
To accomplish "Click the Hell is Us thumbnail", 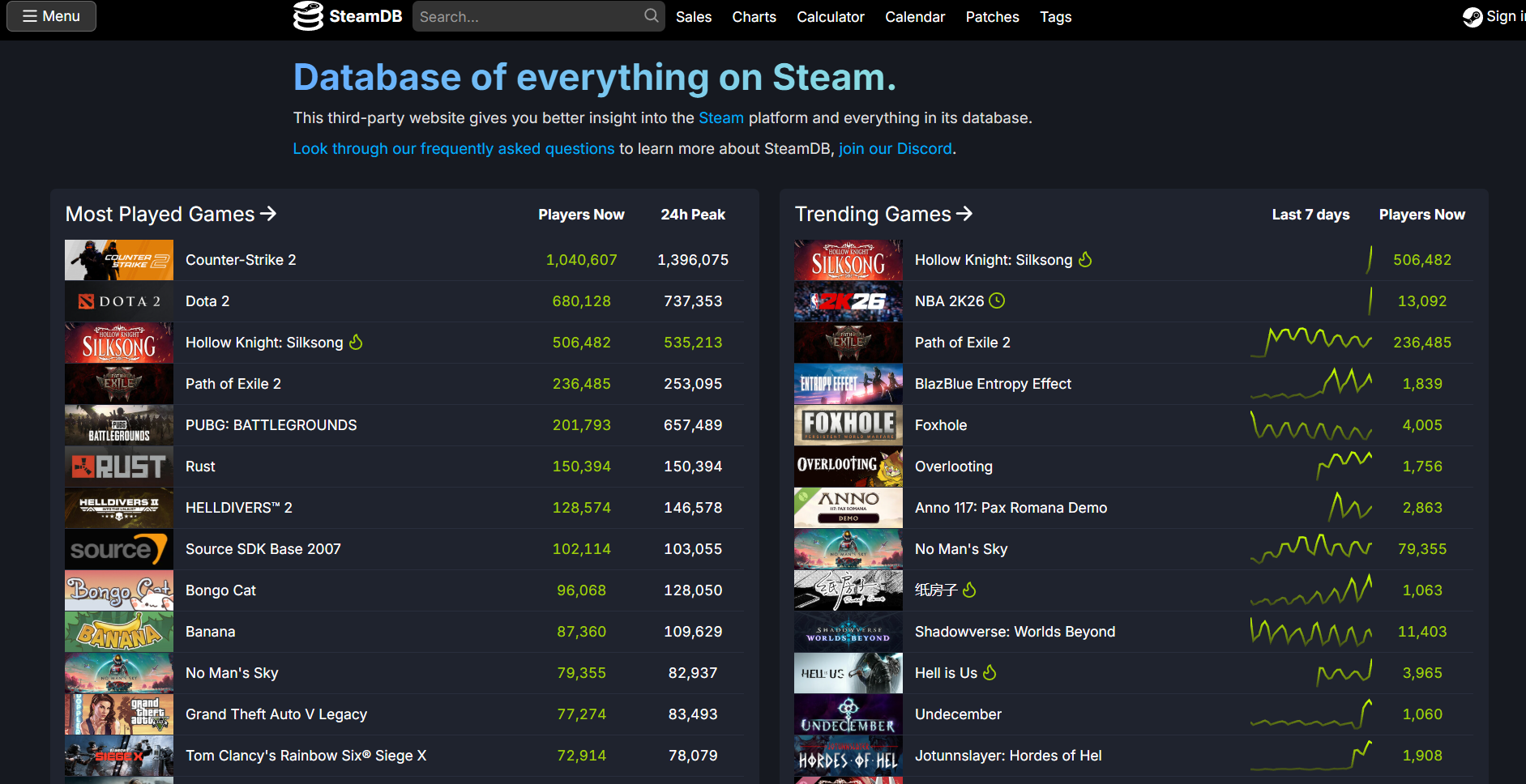I will click(848, 673).
